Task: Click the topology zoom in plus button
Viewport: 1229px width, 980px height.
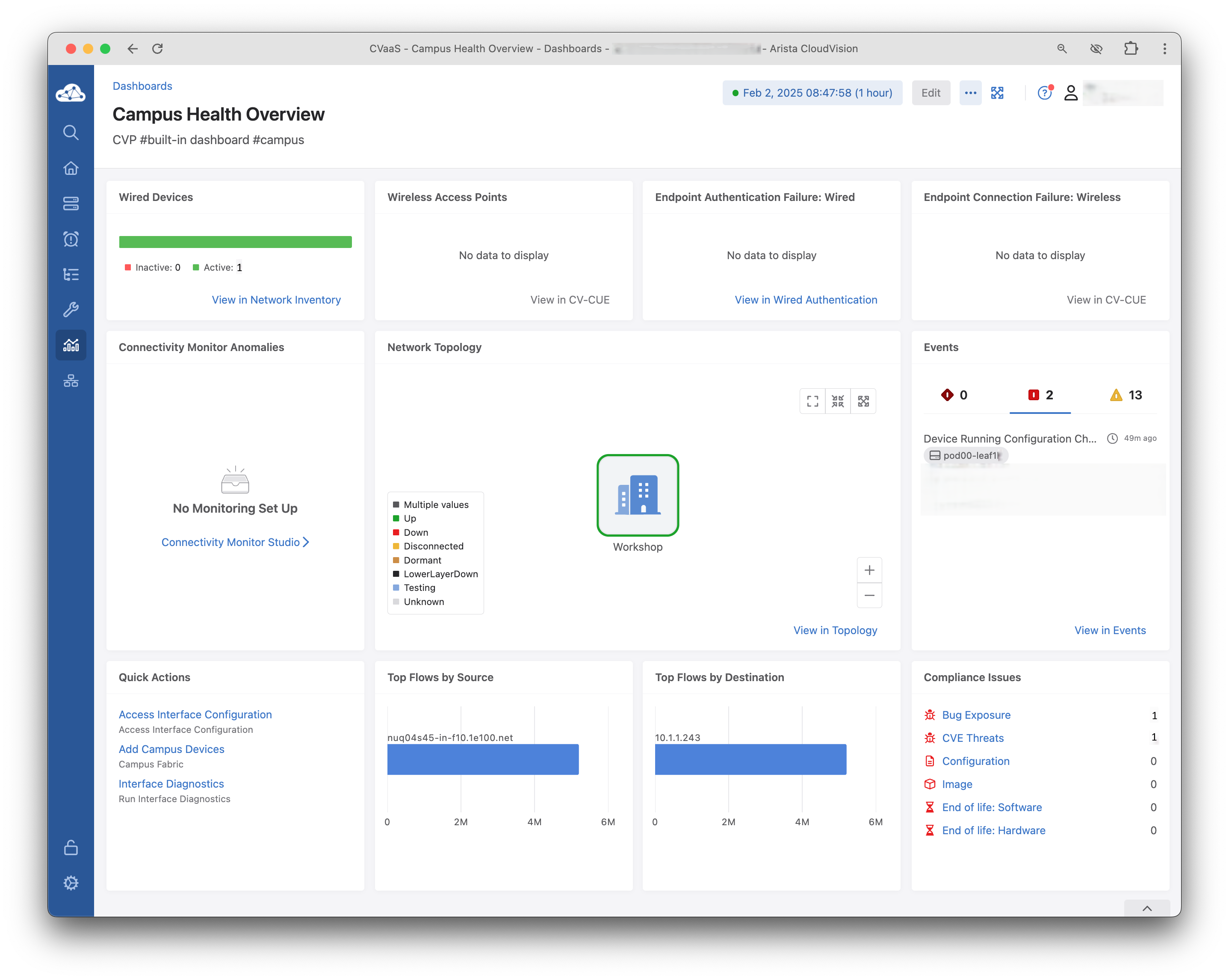Action: click(869, 570)
